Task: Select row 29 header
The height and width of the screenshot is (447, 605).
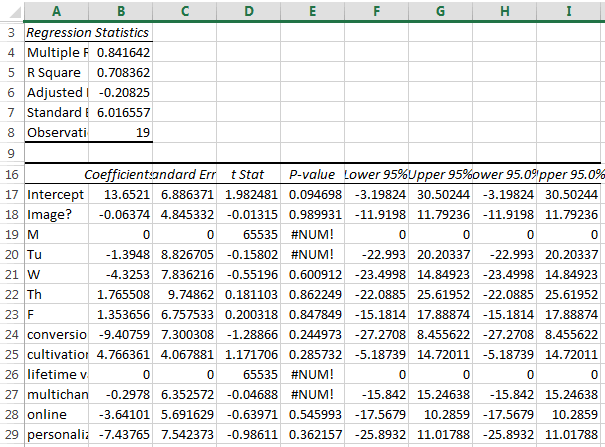Action: click(x=11, y=437)
